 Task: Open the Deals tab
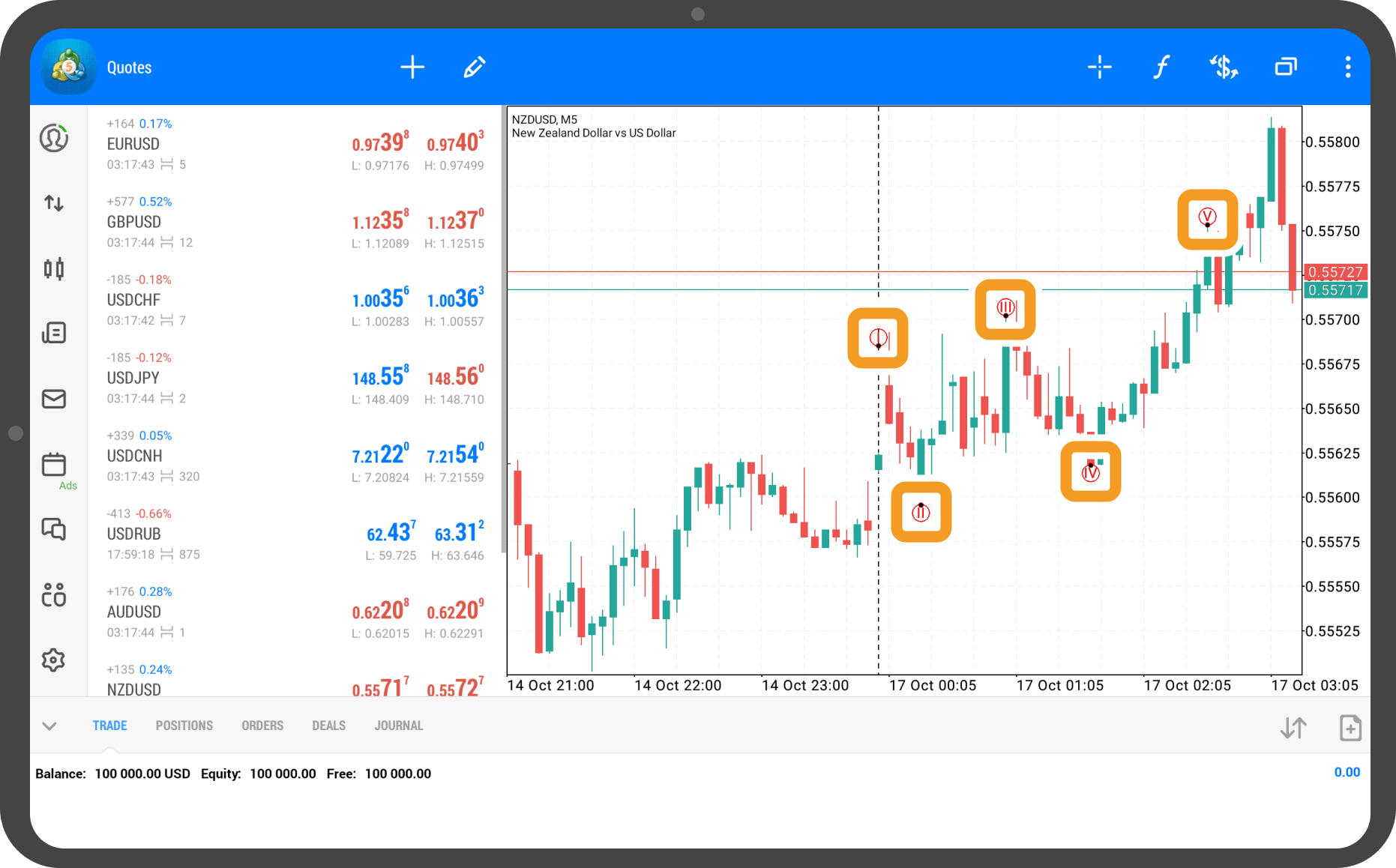coord(328,726)
